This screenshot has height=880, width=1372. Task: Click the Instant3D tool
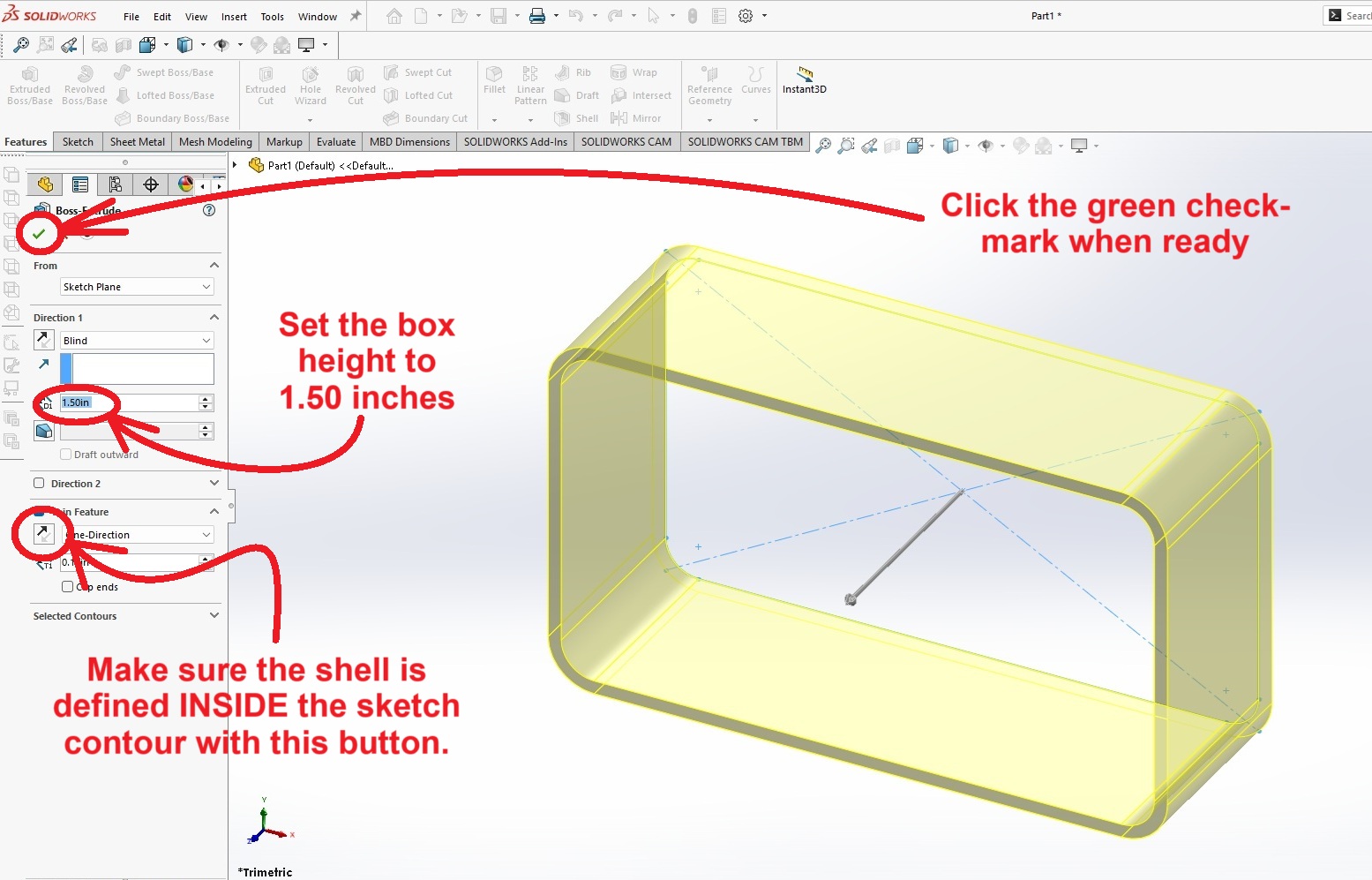pyautogui.click(x=804, y=79)
